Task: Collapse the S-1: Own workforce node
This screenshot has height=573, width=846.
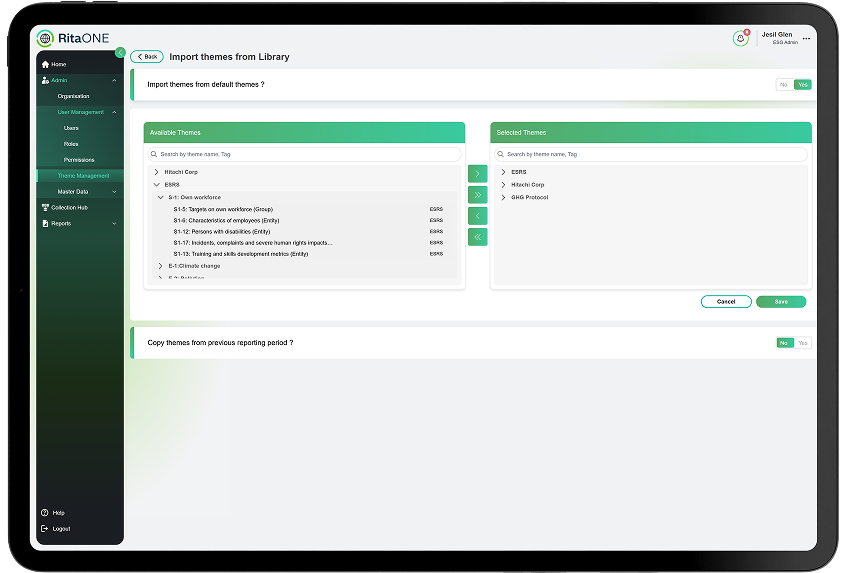Action: click(161, 197)
